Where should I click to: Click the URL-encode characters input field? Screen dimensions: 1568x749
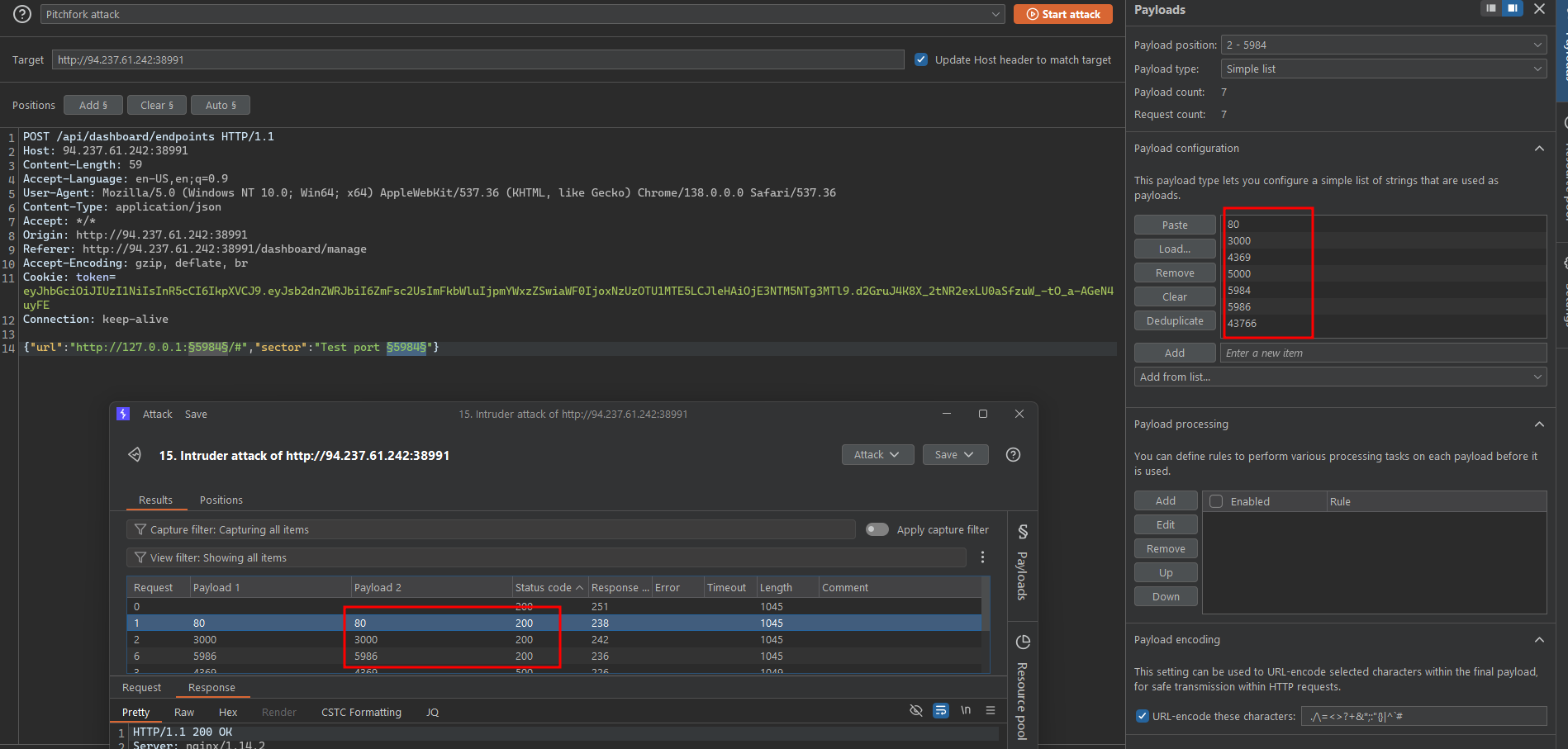click(x=1423, y=716)
